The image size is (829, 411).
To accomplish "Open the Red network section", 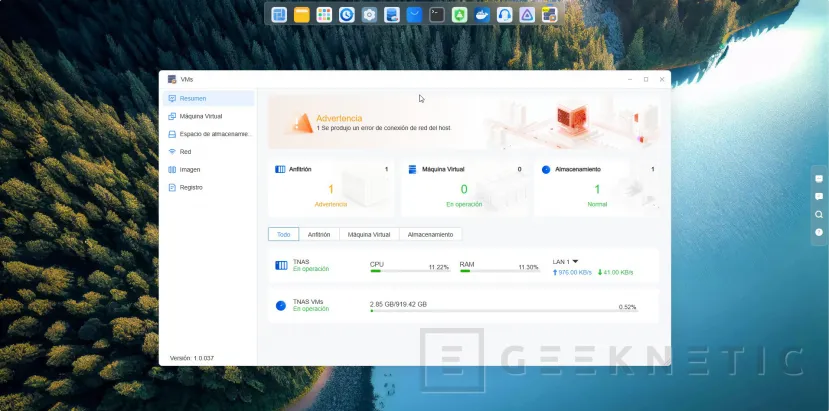I will [185, 152].
